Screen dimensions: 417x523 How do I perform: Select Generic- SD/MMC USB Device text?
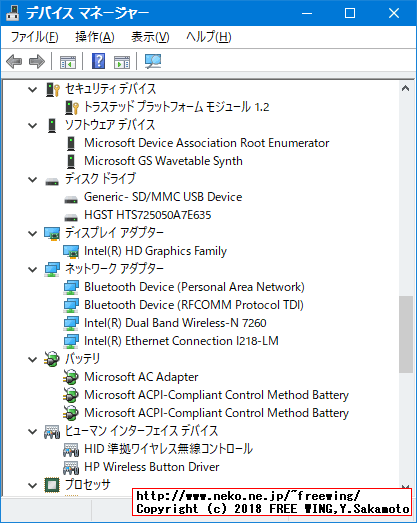click(163, 197)
